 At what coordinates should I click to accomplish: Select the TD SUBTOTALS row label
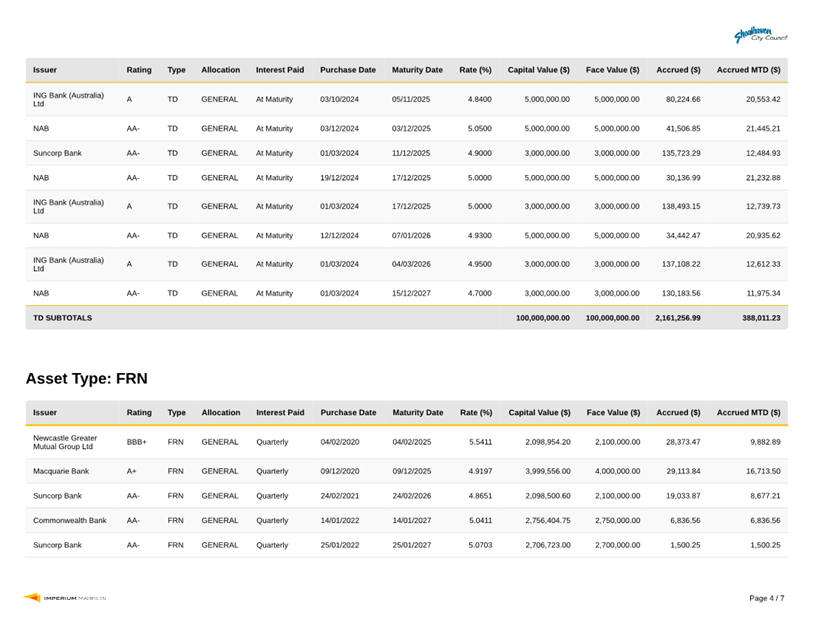click(62, 318)
